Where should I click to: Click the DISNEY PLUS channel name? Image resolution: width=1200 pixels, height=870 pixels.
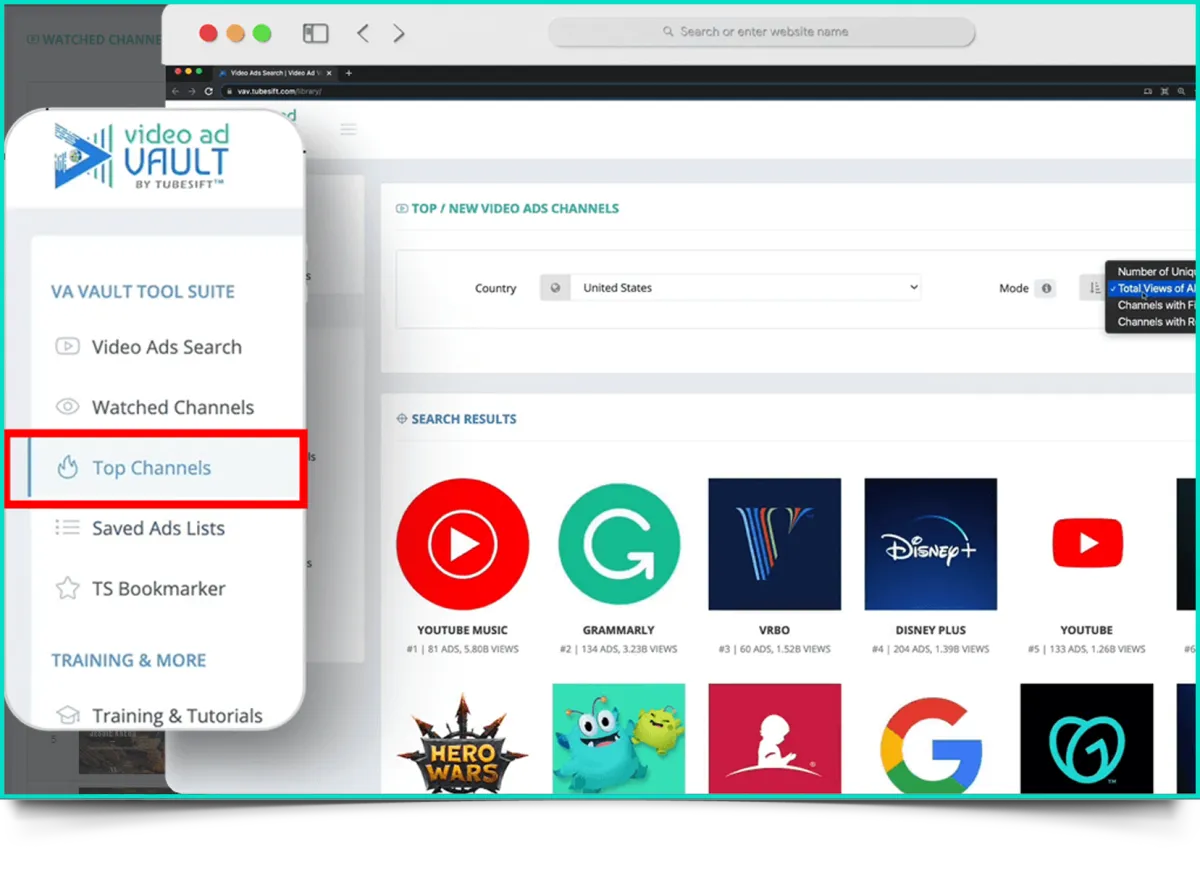(x=930, y=630)
